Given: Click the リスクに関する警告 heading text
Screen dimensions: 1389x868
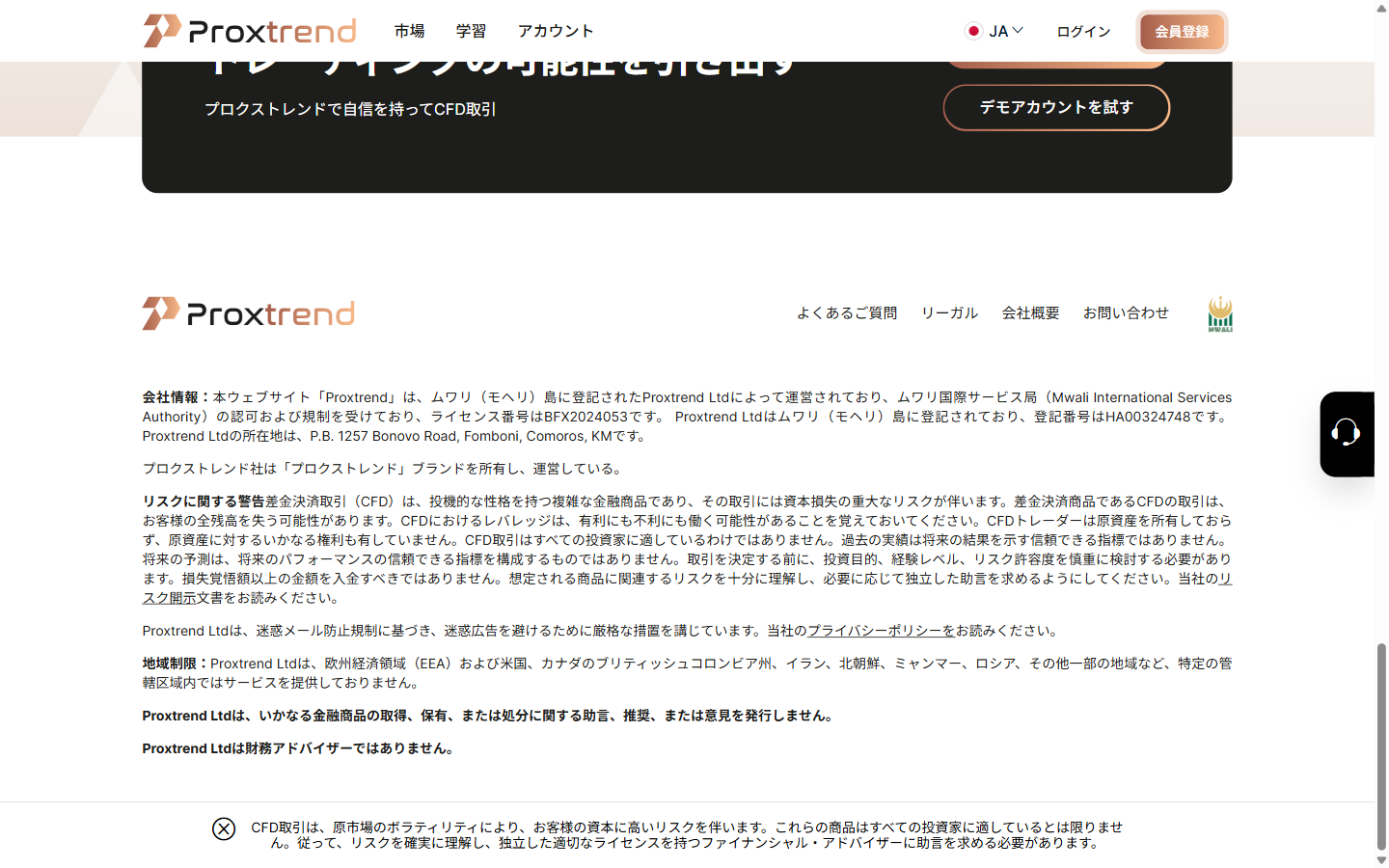Looking at the screenshot, I should click(204, 502).
